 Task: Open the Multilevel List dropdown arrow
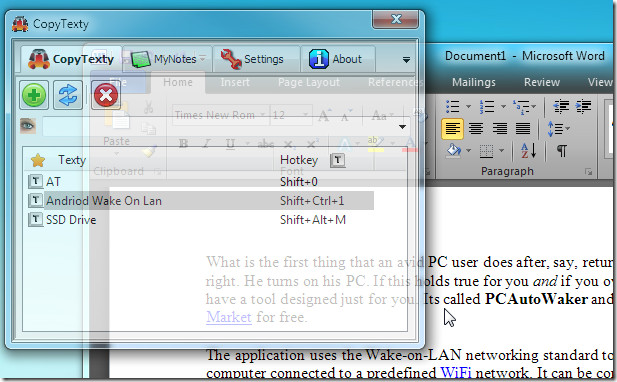click(x=534, y=106)
